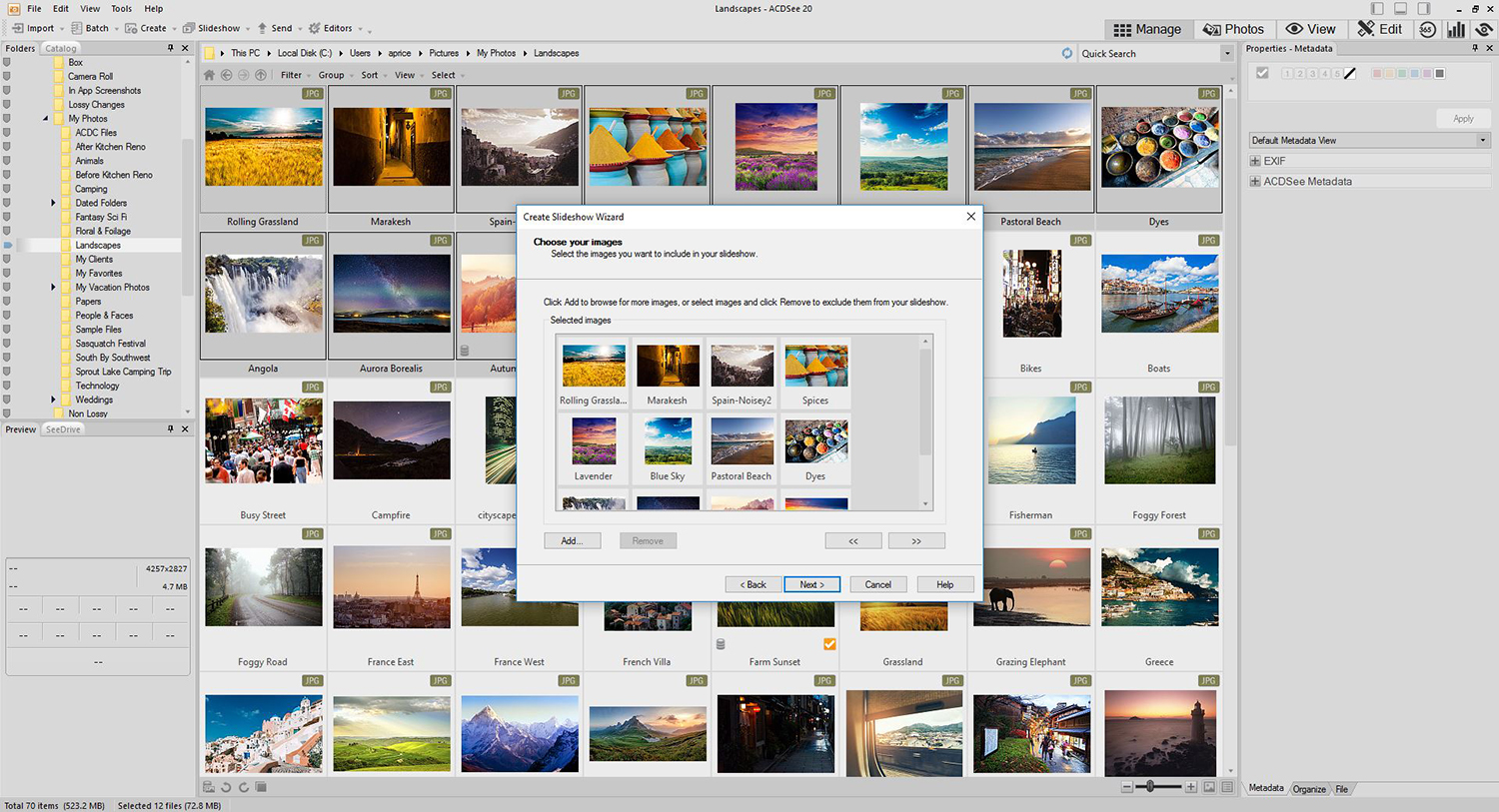
Task: Click Add to browse for more images
Action: coord(572,540)
